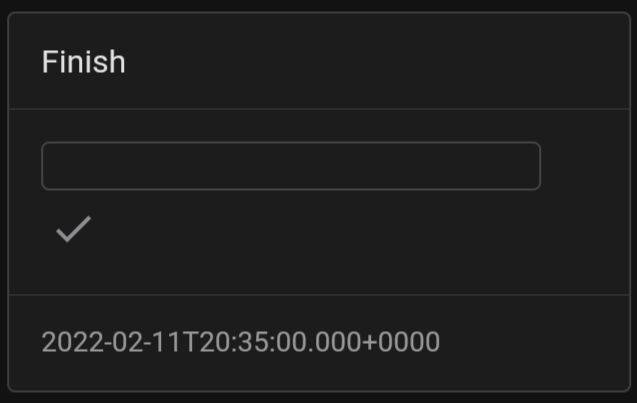Select the current finish timestamp text
The image size is (637, 403).
point(240,342)
